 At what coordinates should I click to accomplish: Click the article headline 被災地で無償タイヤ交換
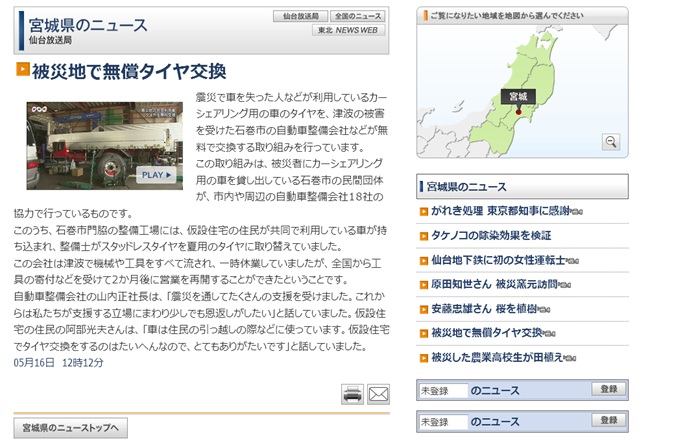pyautogui.click(x=129, y=71)
